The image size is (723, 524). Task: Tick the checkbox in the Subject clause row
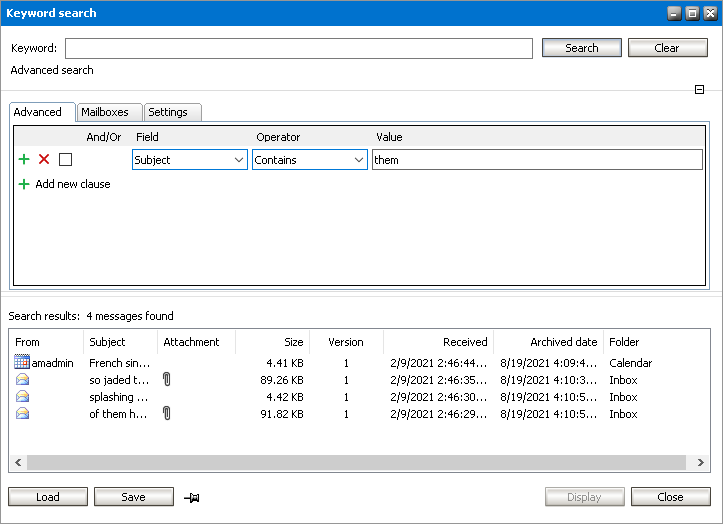pos(66,159)
